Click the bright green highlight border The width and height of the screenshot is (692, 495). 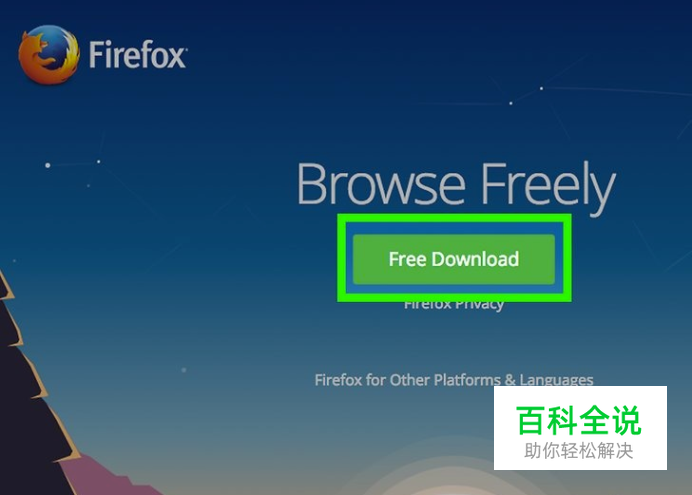(454, 218)
